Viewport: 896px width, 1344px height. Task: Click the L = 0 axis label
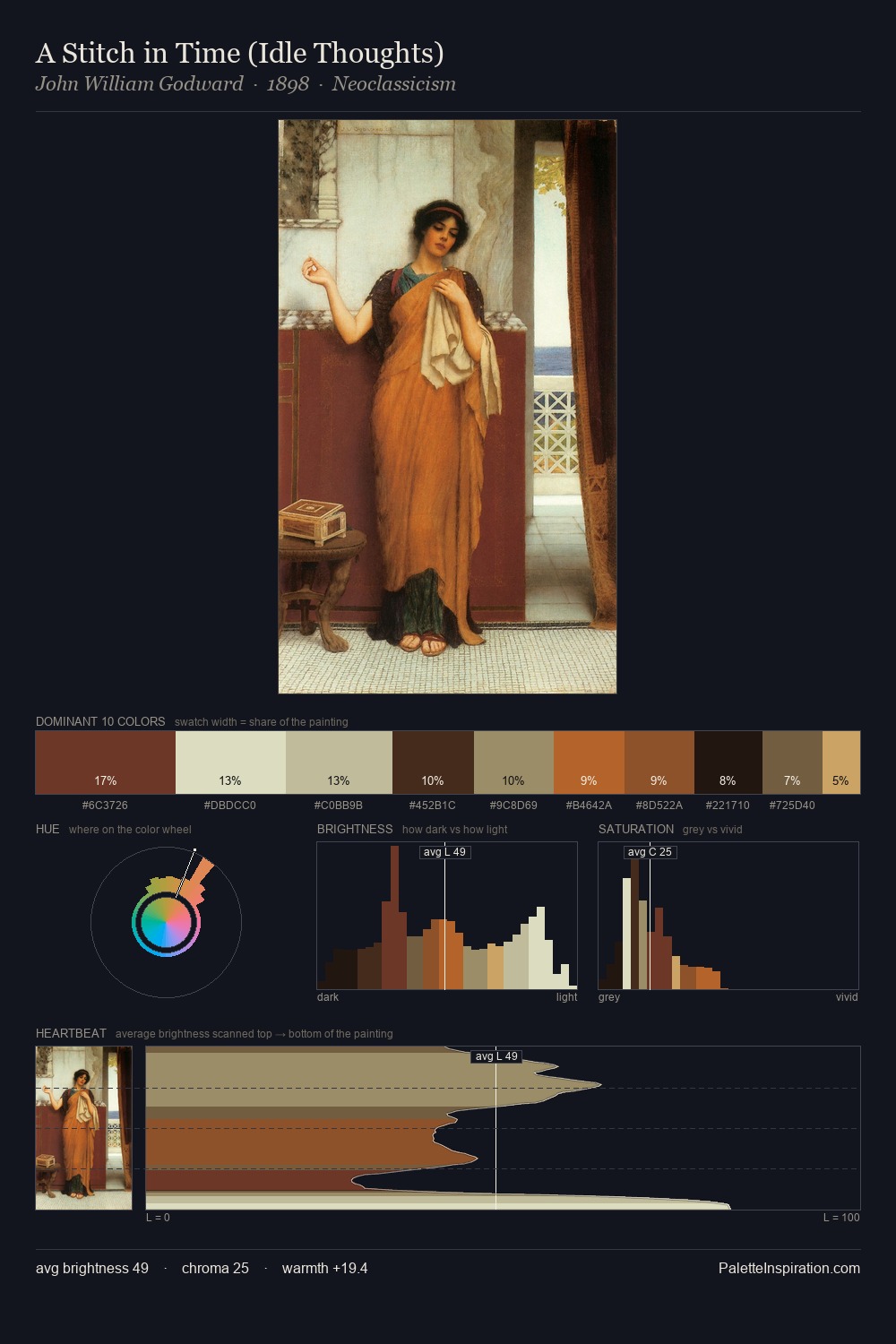tap(158, 1218)
